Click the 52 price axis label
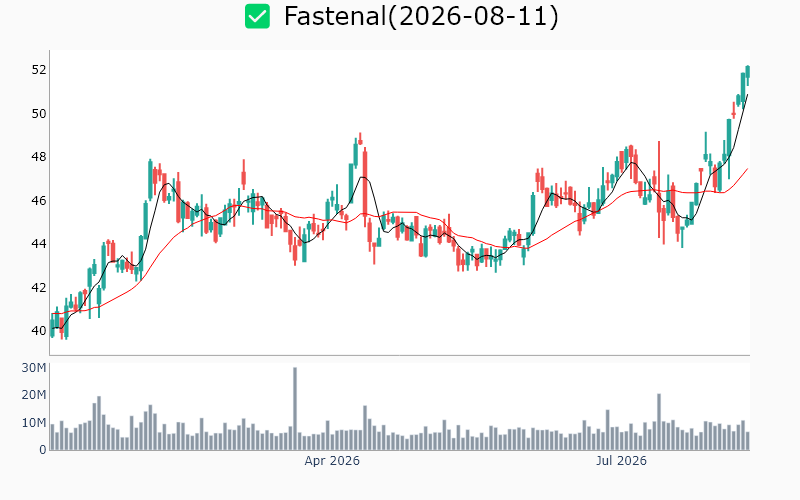The width and height of the screenshot is (800, 500). 39,70
